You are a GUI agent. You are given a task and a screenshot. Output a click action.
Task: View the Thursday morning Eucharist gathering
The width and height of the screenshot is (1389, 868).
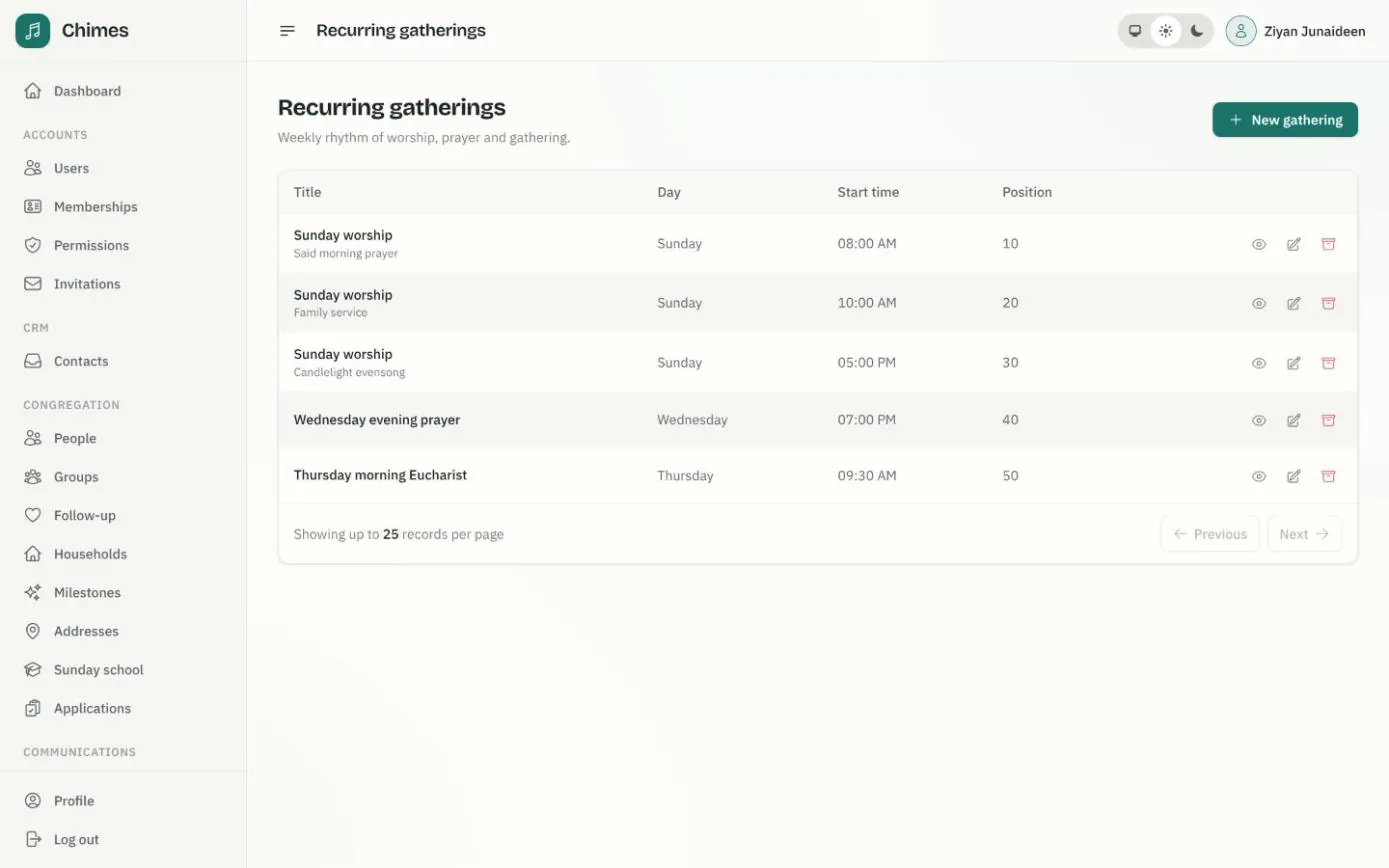1259,476
